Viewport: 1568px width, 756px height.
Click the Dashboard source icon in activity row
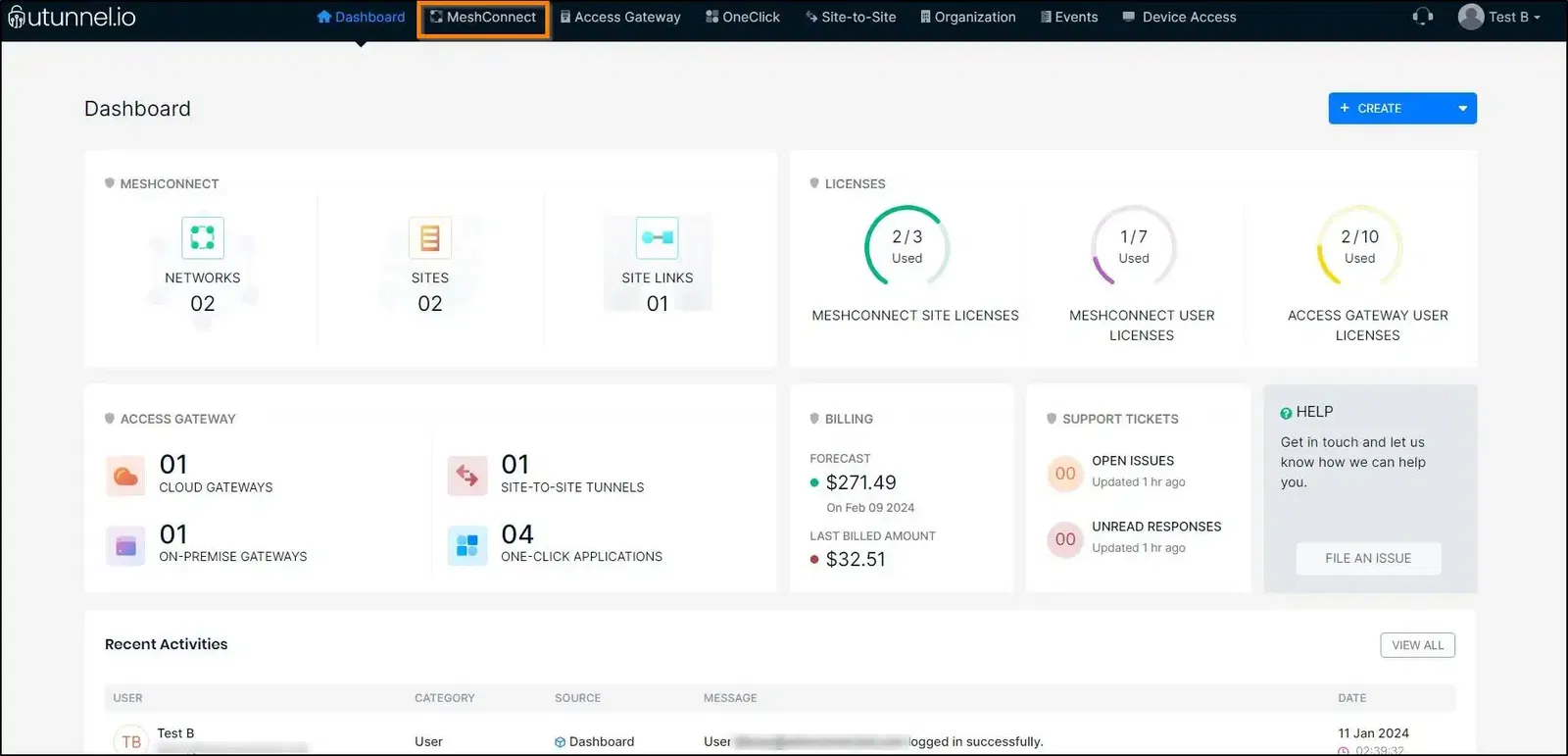point(561,742)
